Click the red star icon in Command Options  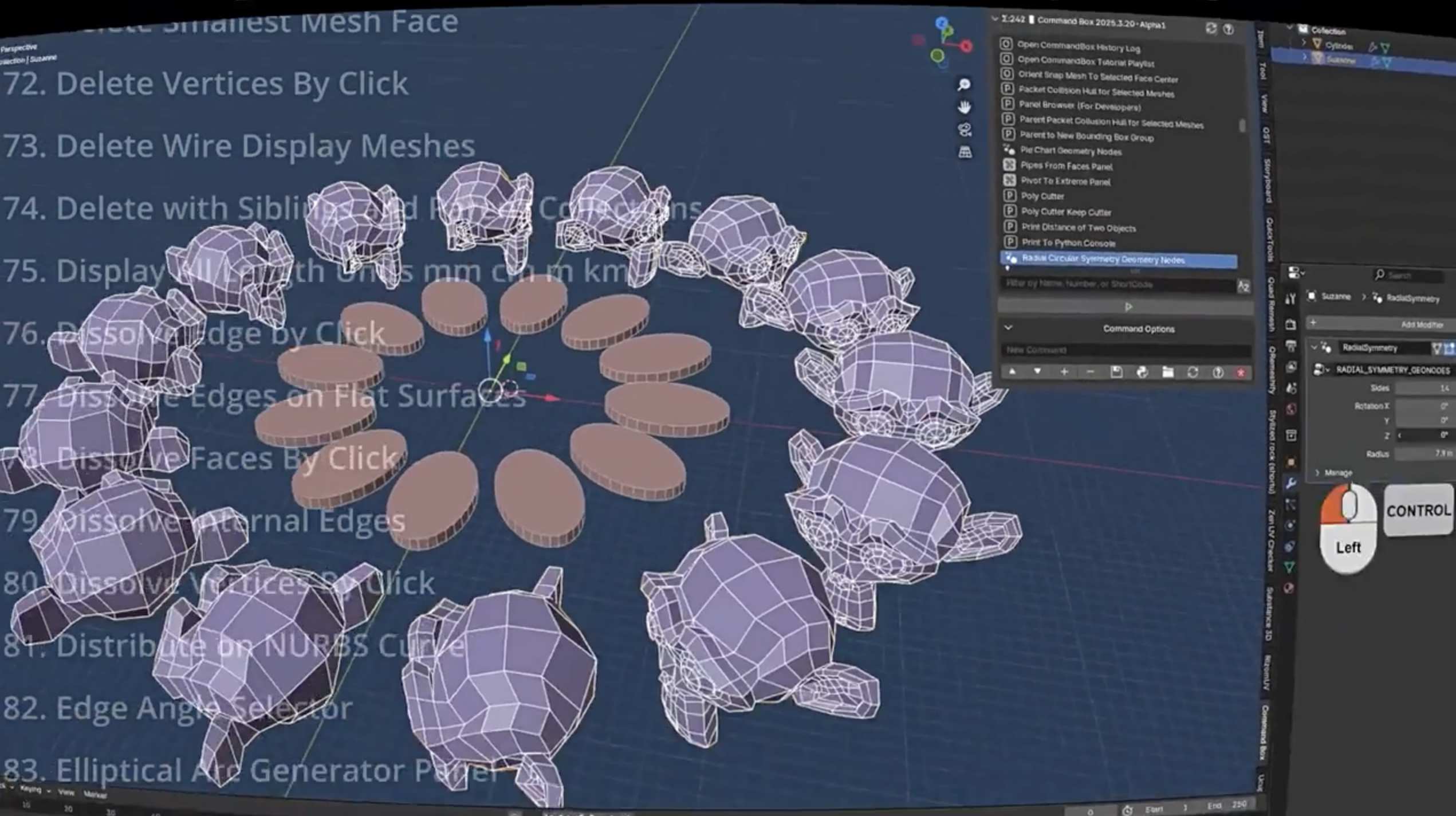[x=1241, y=373]
